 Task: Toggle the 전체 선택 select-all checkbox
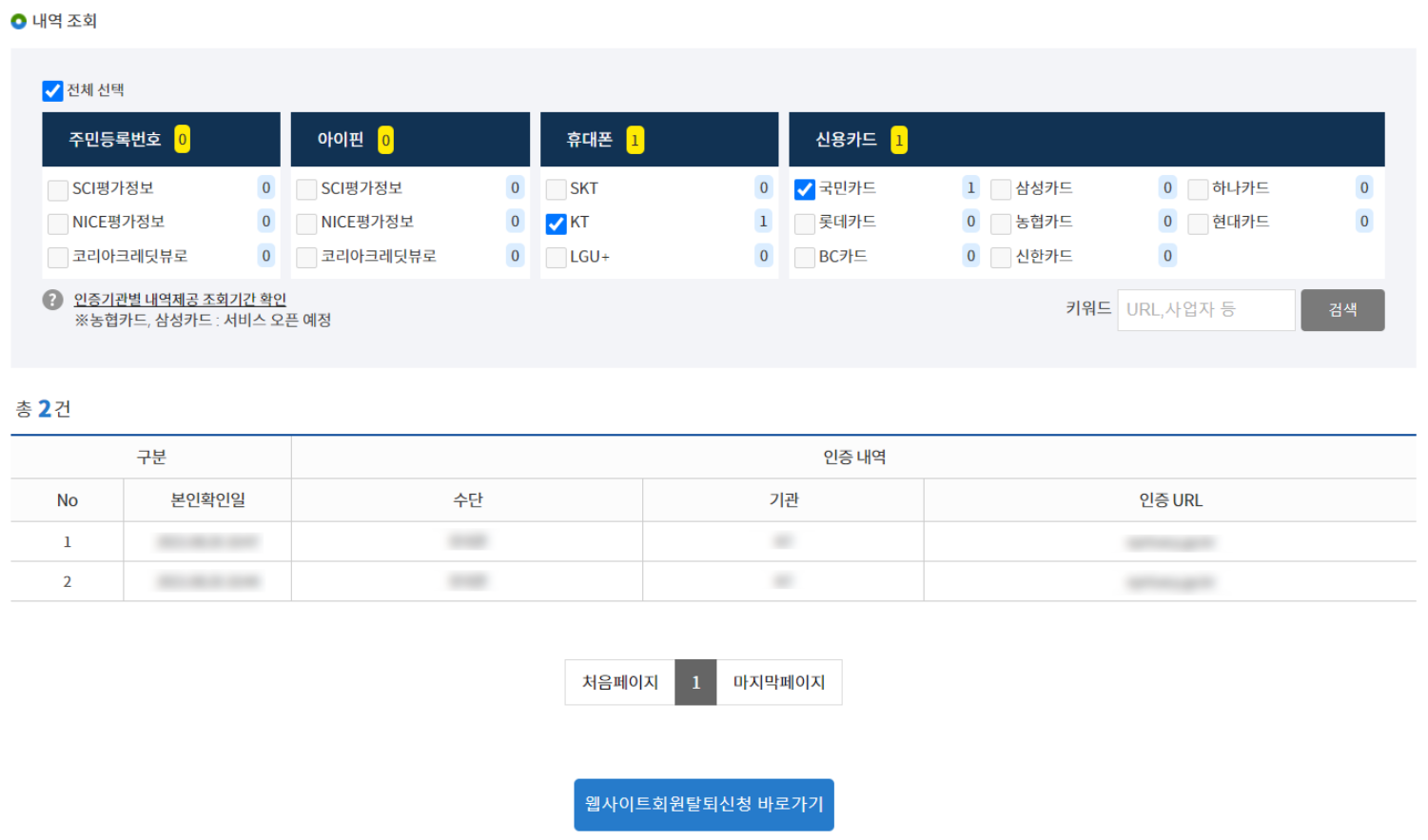[x=52, y=90]
